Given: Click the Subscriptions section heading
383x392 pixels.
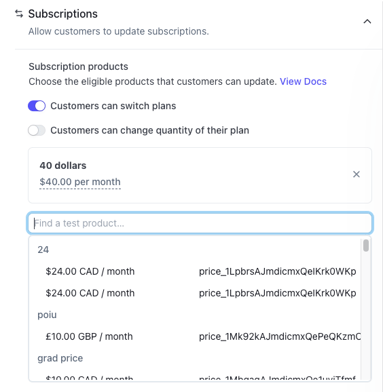Looking at the screenshot, I should coord(63,14).
